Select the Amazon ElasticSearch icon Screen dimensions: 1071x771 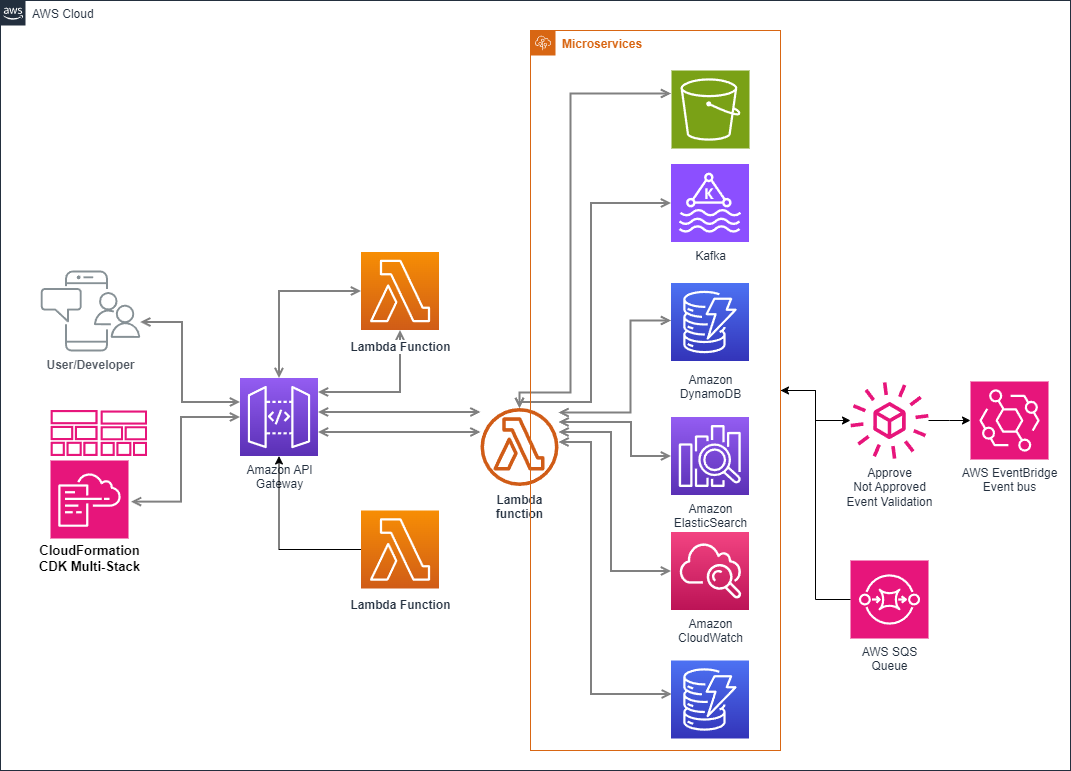(710, 455)
